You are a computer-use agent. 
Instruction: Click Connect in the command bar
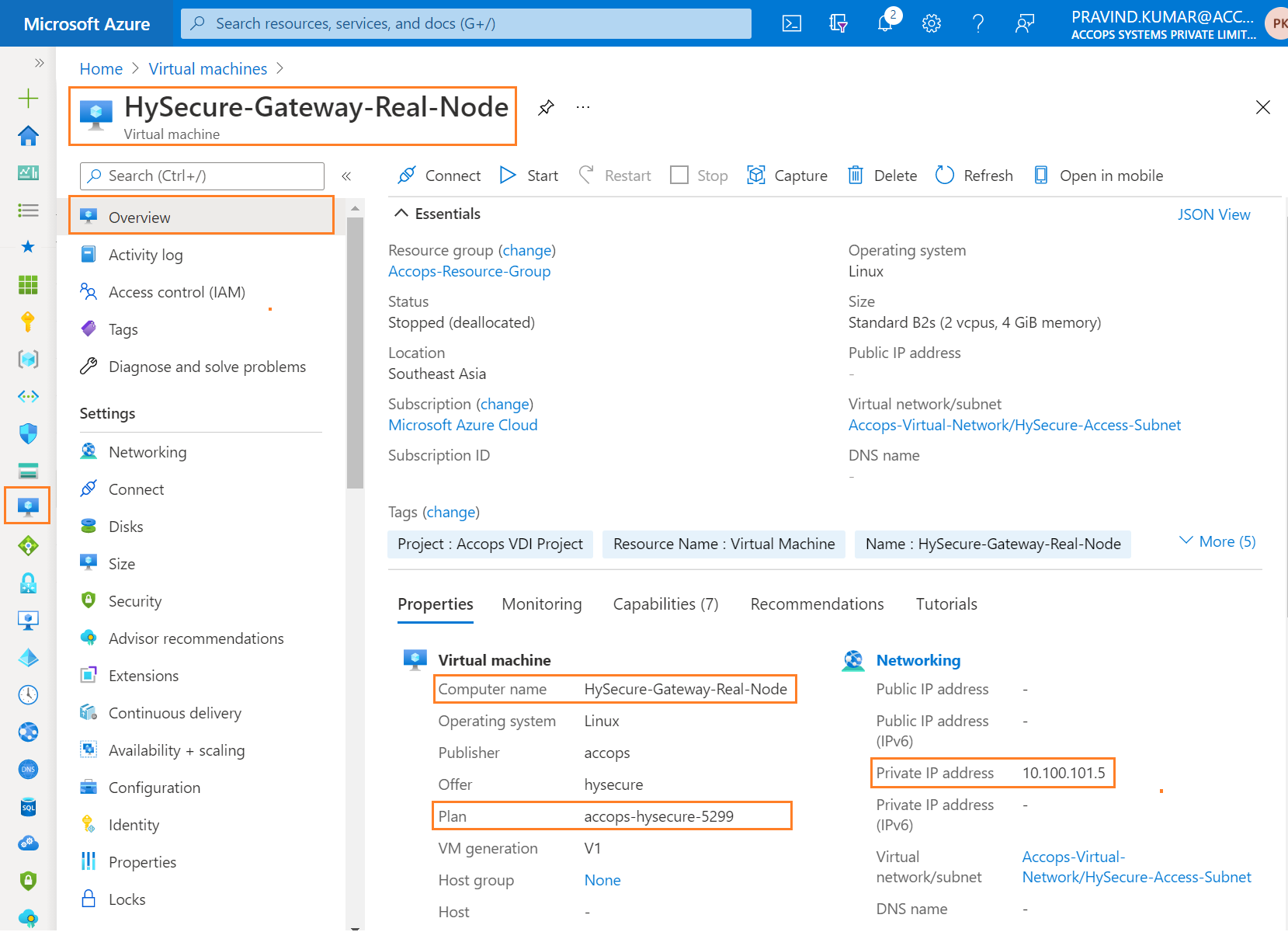coord(439,176)
